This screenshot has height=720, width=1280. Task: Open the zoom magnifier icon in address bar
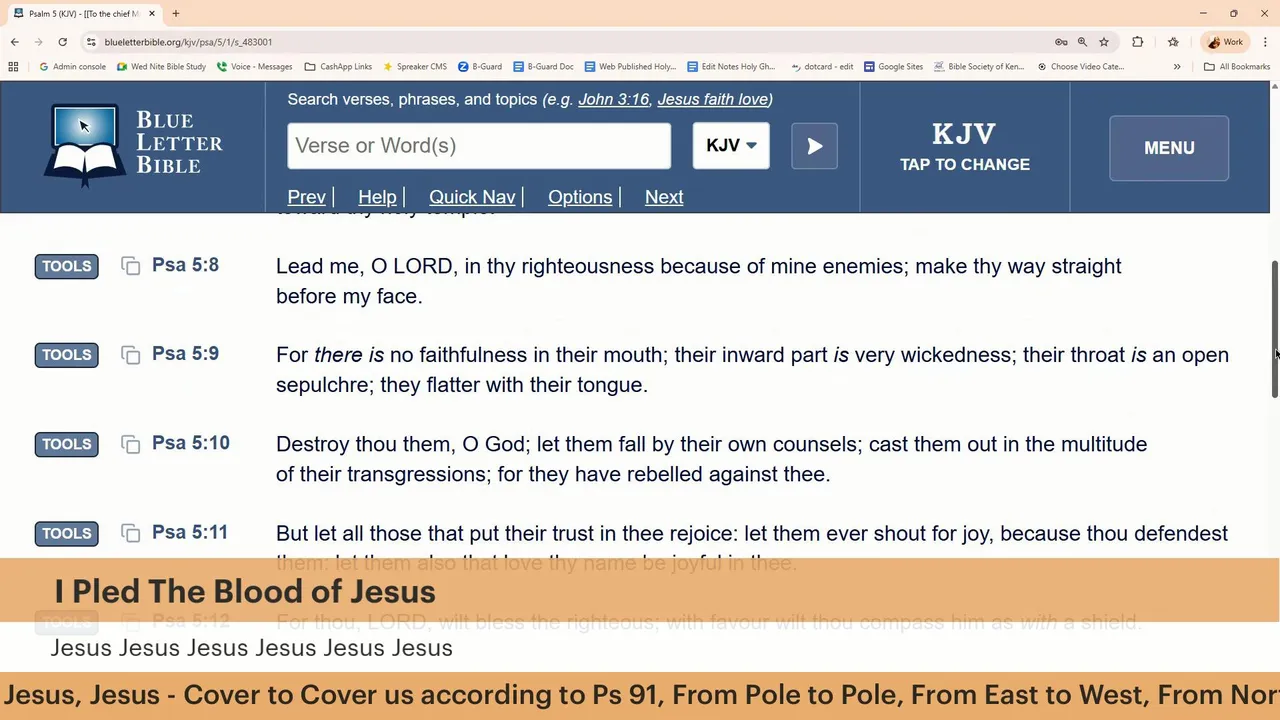pos(1082,42)
